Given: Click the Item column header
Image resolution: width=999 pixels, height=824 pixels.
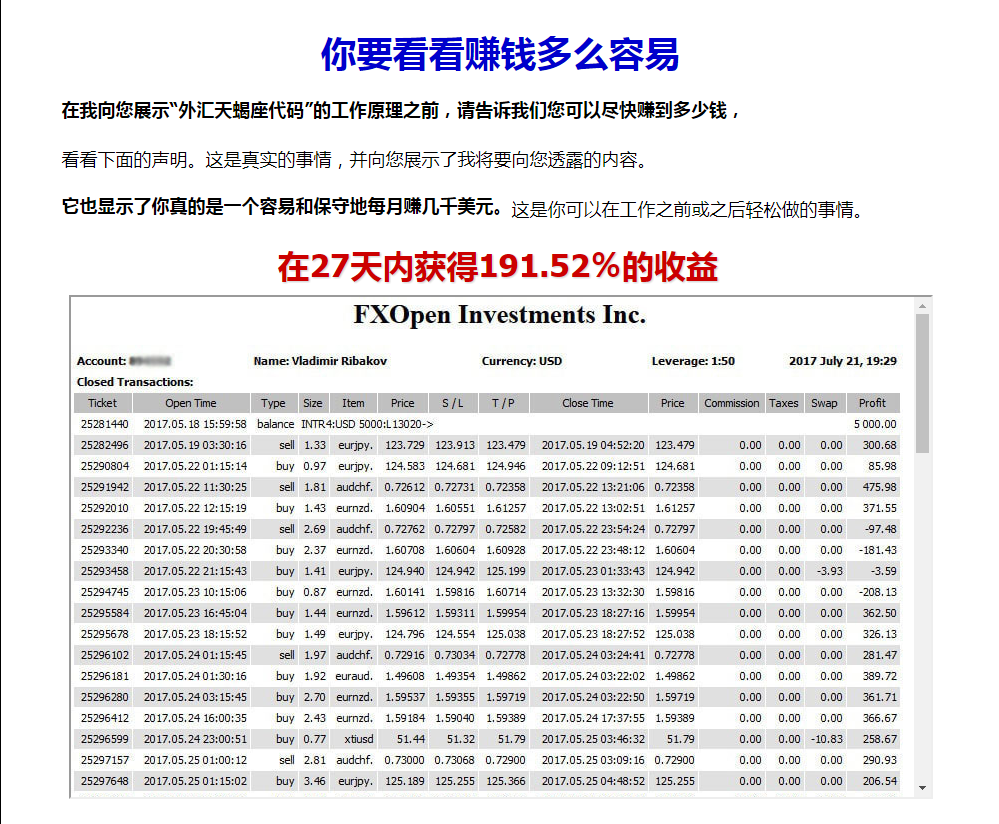Looking at the screenshot, I should click(x=353, y=403).
